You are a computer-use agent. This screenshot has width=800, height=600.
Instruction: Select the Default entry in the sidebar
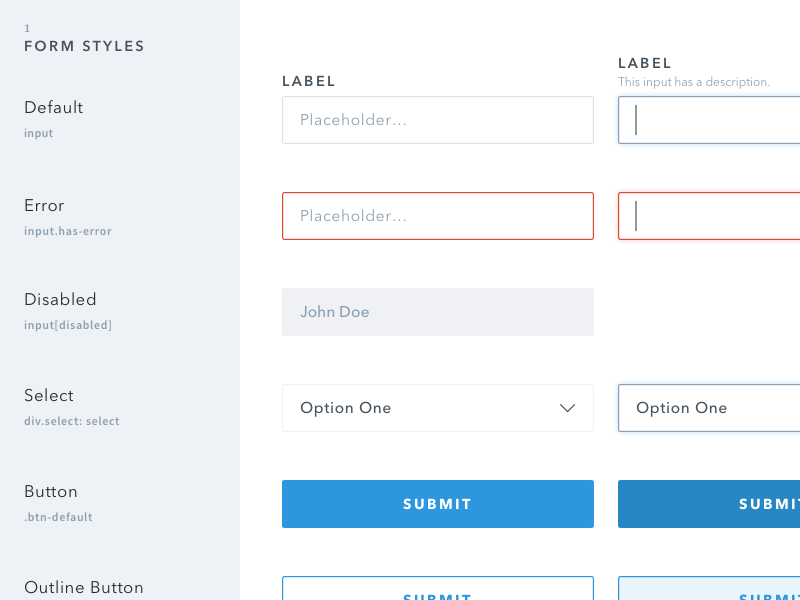click(x=53, y=107)
